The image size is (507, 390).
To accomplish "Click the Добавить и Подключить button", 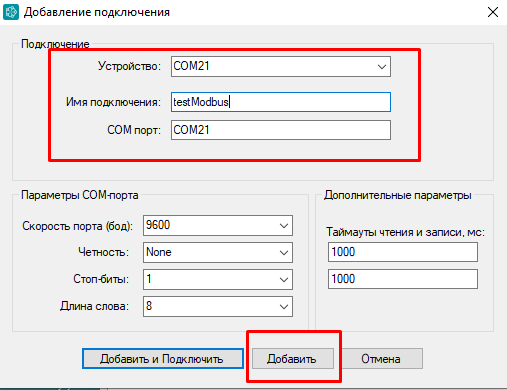I will (x=163, y=359).
